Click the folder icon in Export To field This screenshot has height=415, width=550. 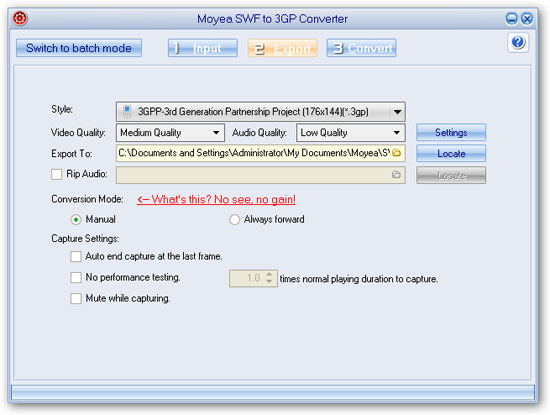coord(396,153)
